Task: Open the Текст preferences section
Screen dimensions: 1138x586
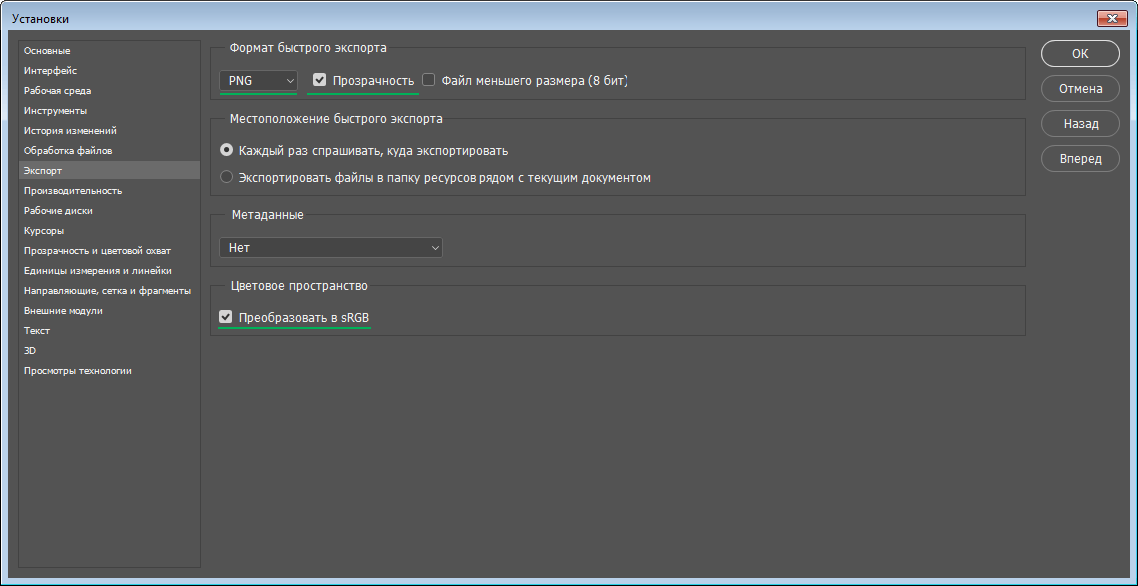Action: (x=110, y=330)
